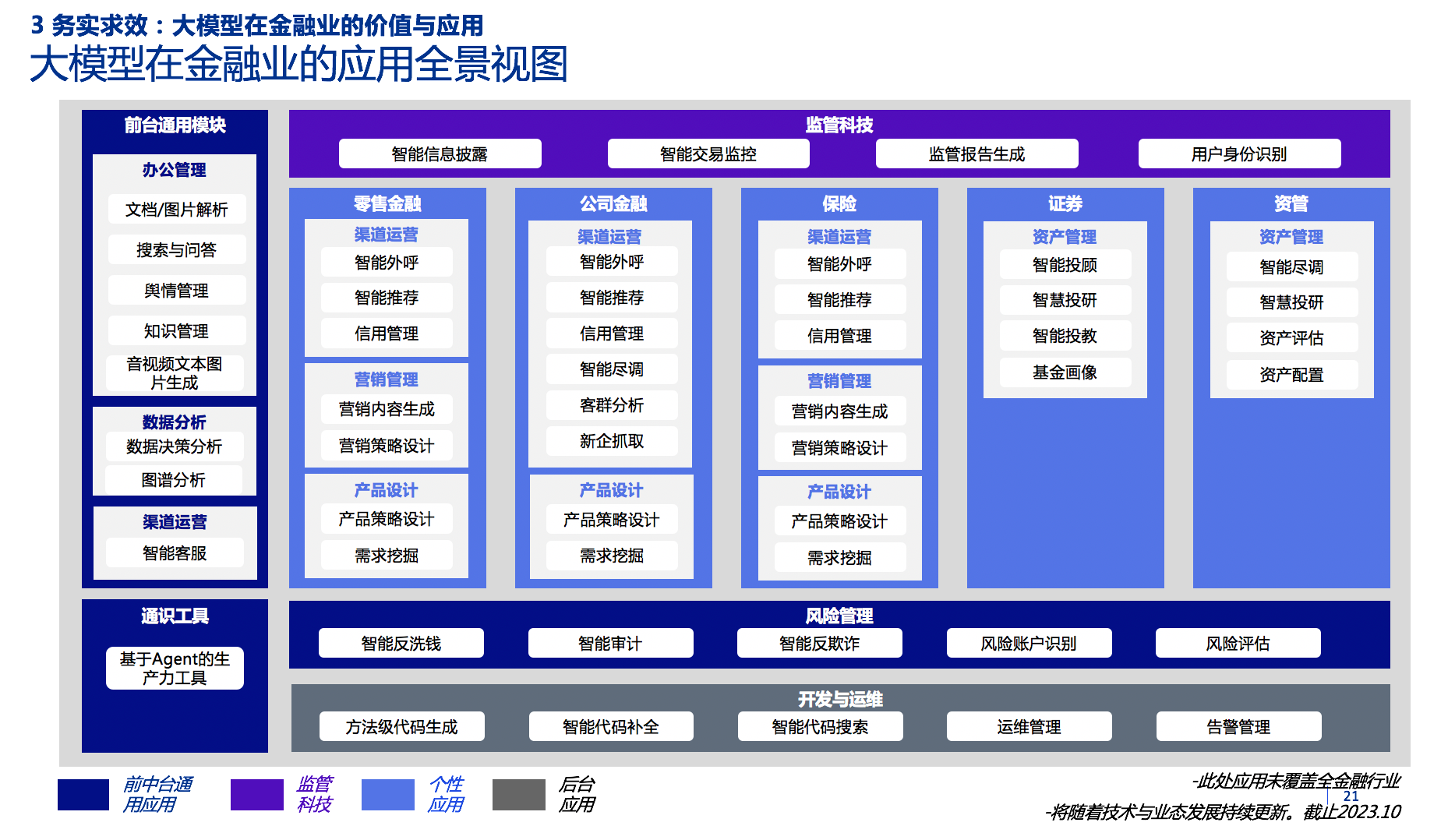Click 营销内容生成 in the 零售金融 column
This screenshot has width=1448, height=840.
click(x=387, y=408)
